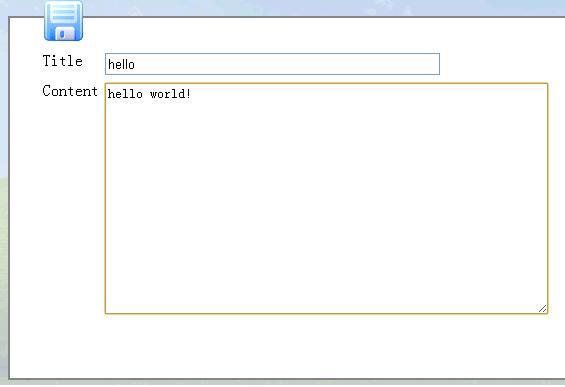Click the floppy disk save icon
565x387 pixels.
tap(63, 21)
